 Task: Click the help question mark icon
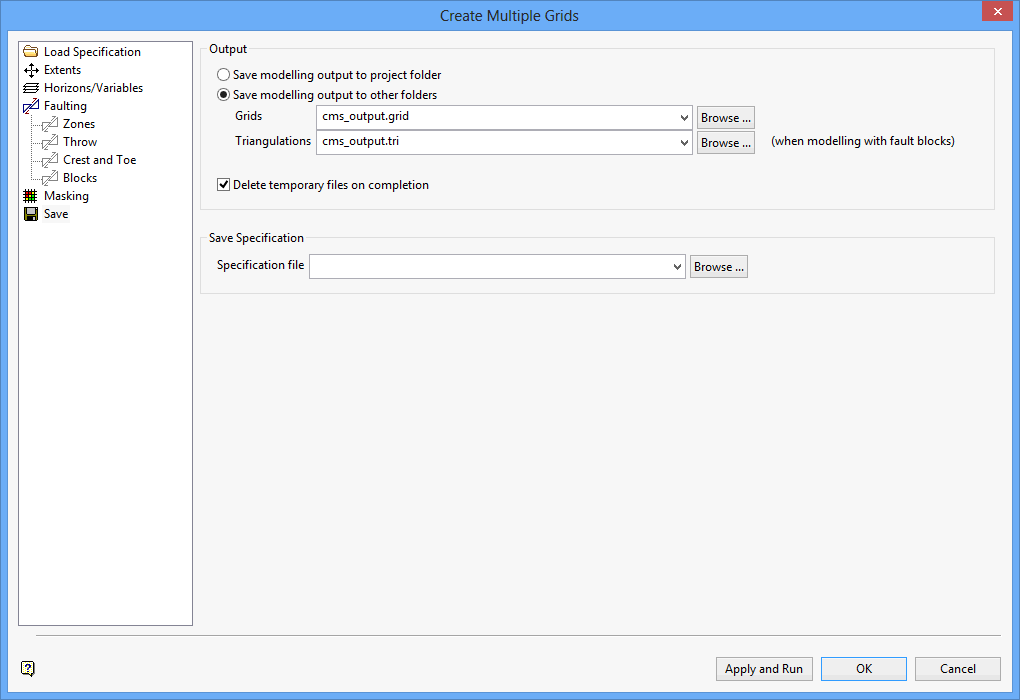[27, 668]
